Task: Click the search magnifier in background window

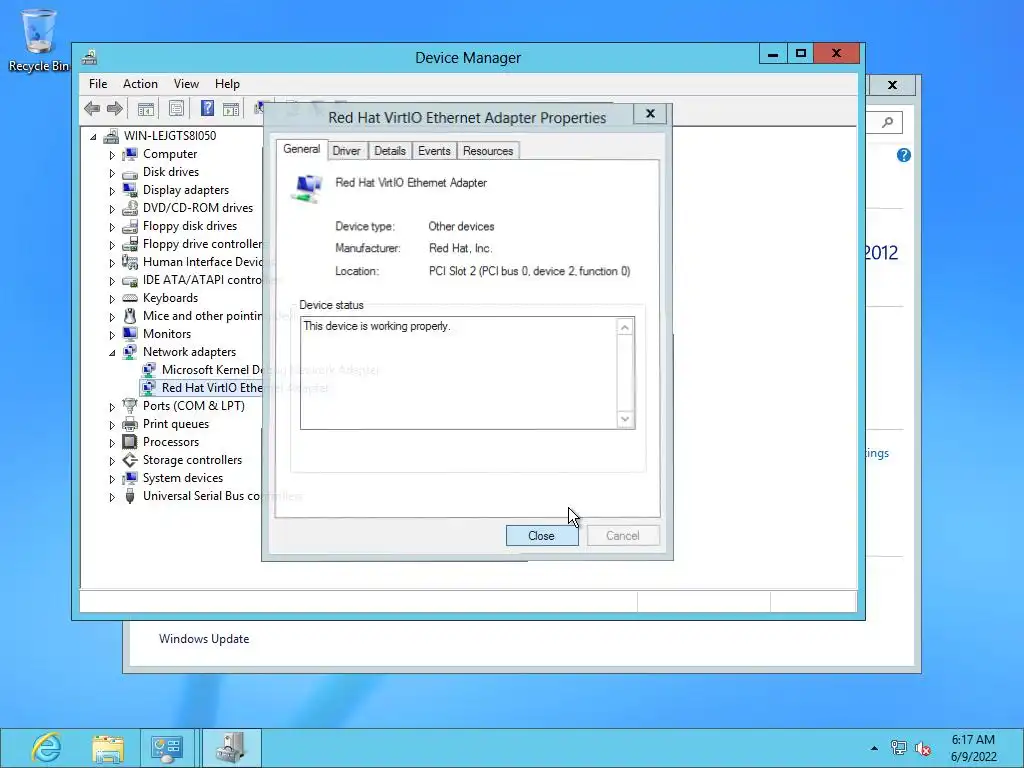Action: (887, 122)
